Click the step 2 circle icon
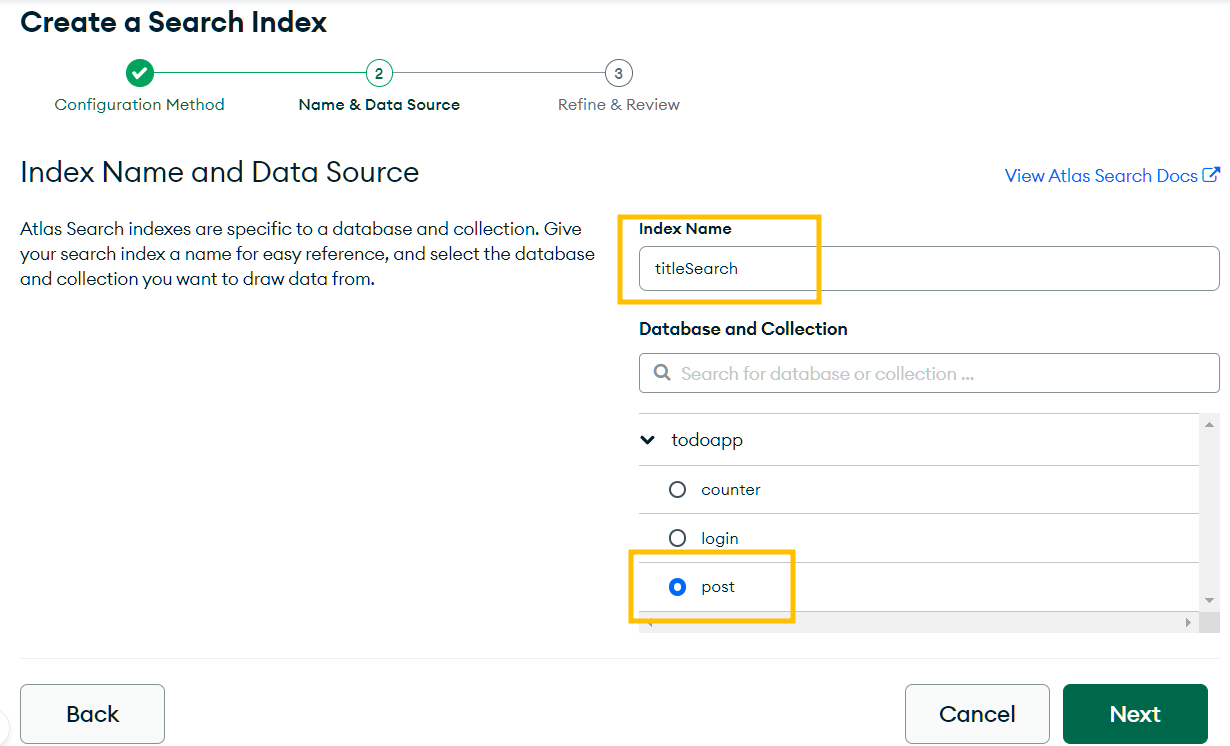This screenshot has height=746, width=1230. [379, 73]
